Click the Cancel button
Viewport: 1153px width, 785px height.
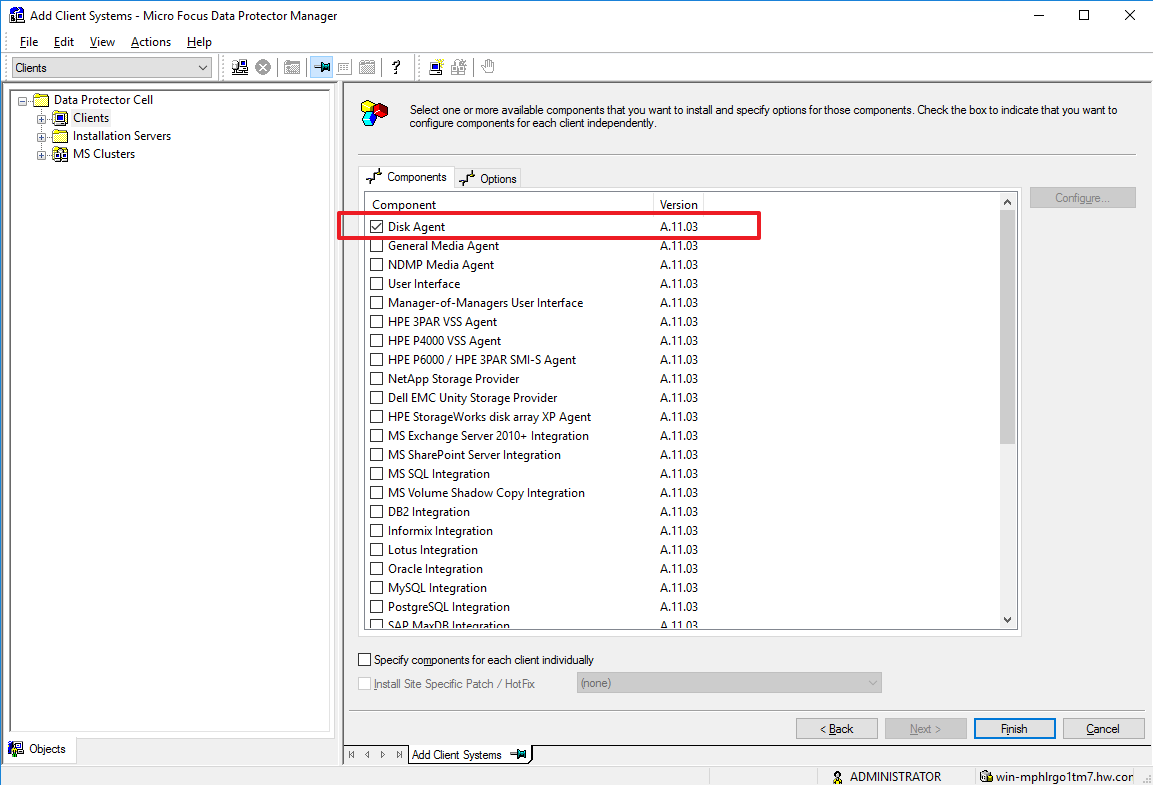click(x=1103, y=728)
